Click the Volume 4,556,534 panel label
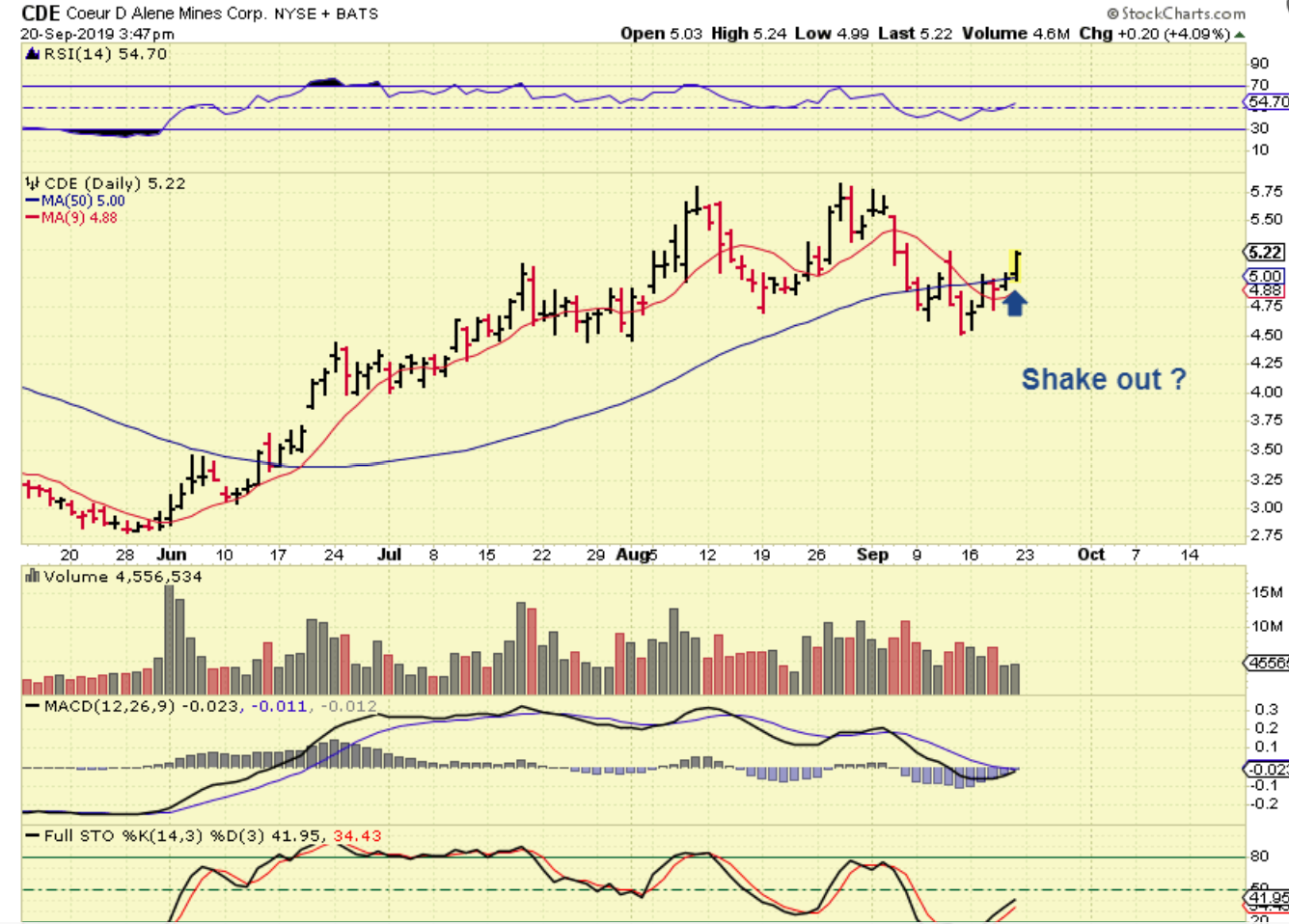The height and width of the screenshot is (924, 1289). [123, 577]
